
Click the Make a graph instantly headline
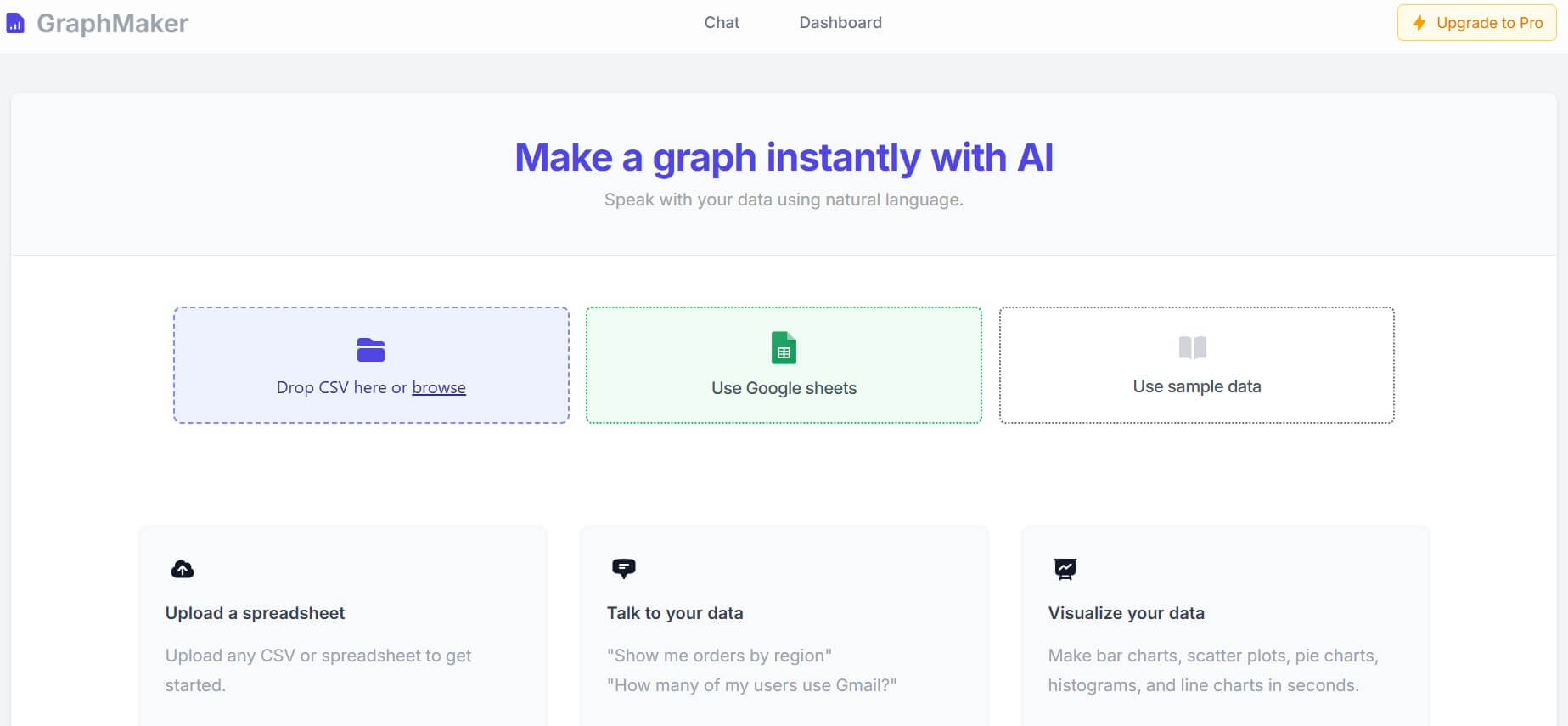tap(784, 158)
